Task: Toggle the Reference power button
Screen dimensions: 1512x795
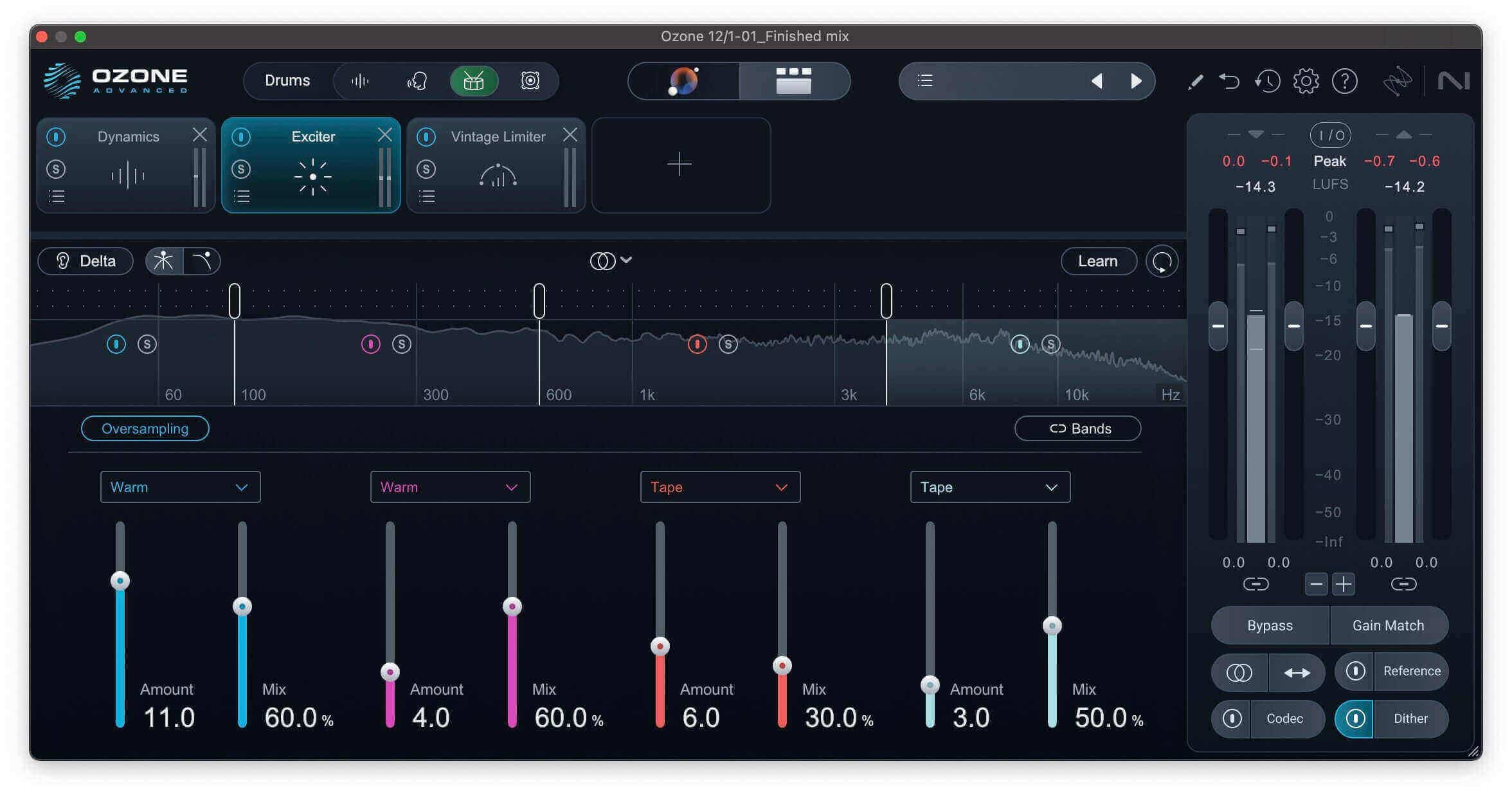Action: pyautogui.click(x=1355, y=672)
